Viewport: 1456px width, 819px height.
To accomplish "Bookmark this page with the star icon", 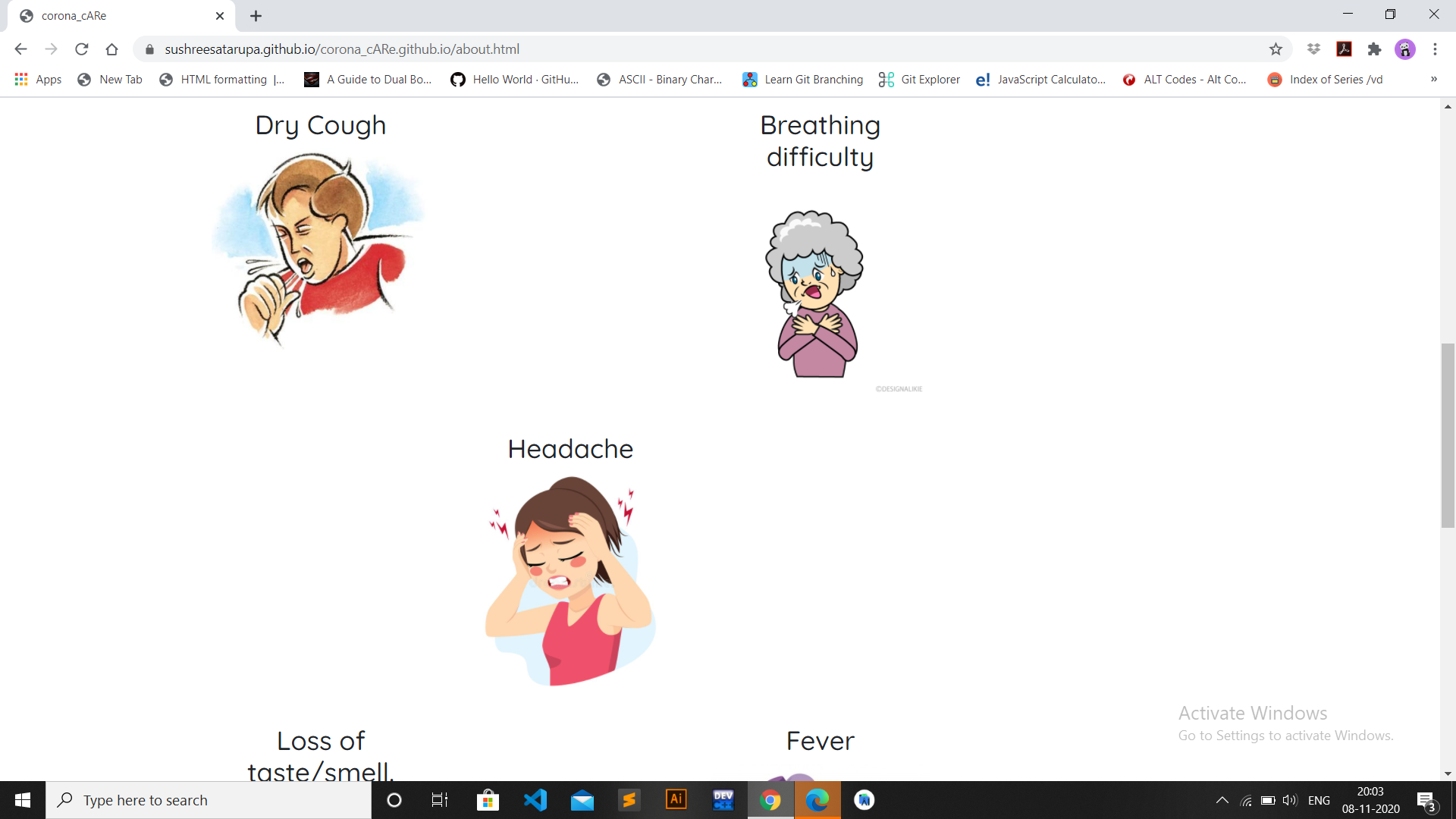I will click(1276, 49).
